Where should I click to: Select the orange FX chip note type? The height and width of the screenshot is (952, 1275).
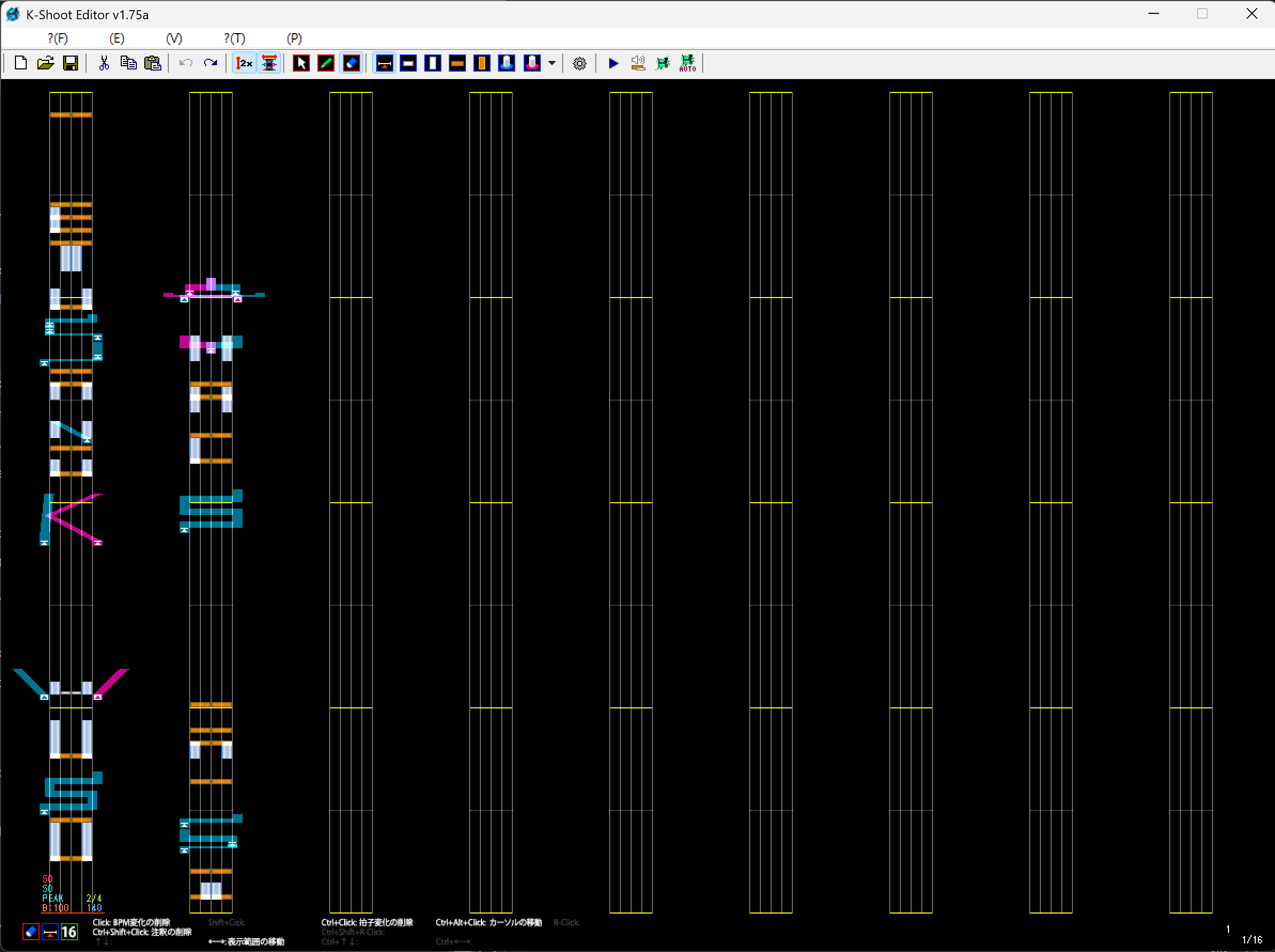pos(457,64)
